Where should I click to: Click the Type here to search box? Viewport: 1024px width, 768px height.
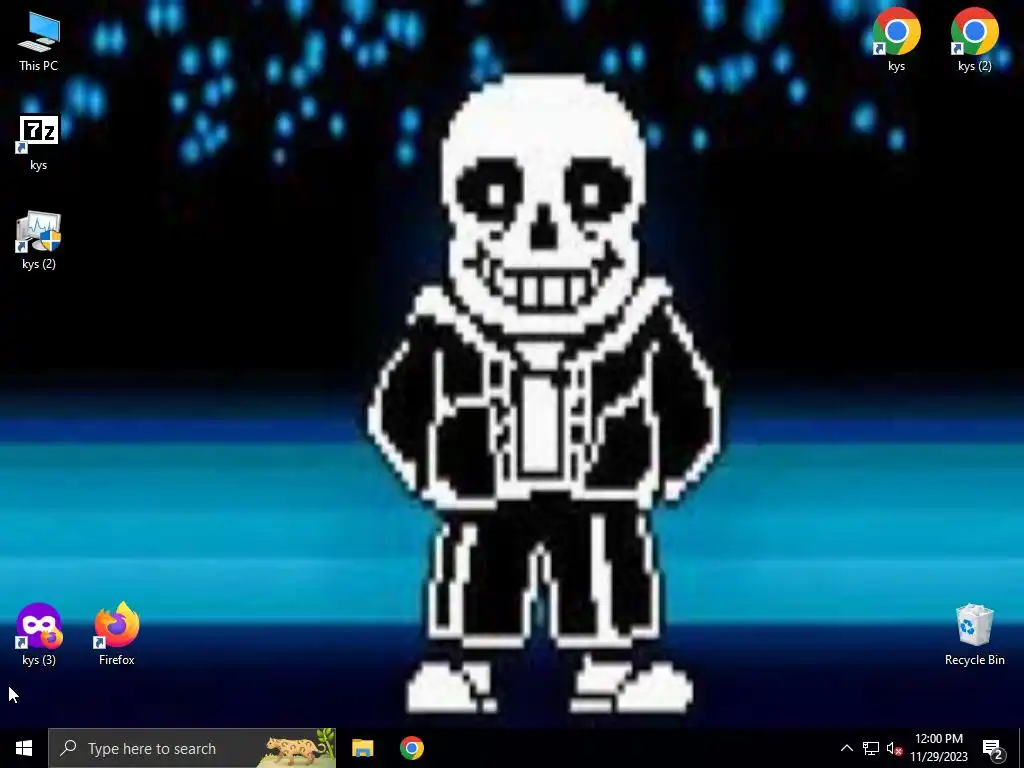[192, 748]
